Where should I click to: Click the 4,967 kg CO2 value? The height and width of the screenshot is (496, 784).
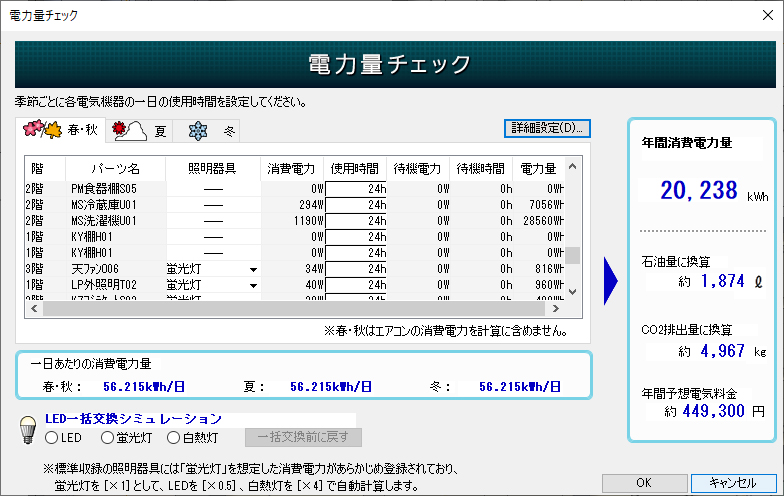722,351
